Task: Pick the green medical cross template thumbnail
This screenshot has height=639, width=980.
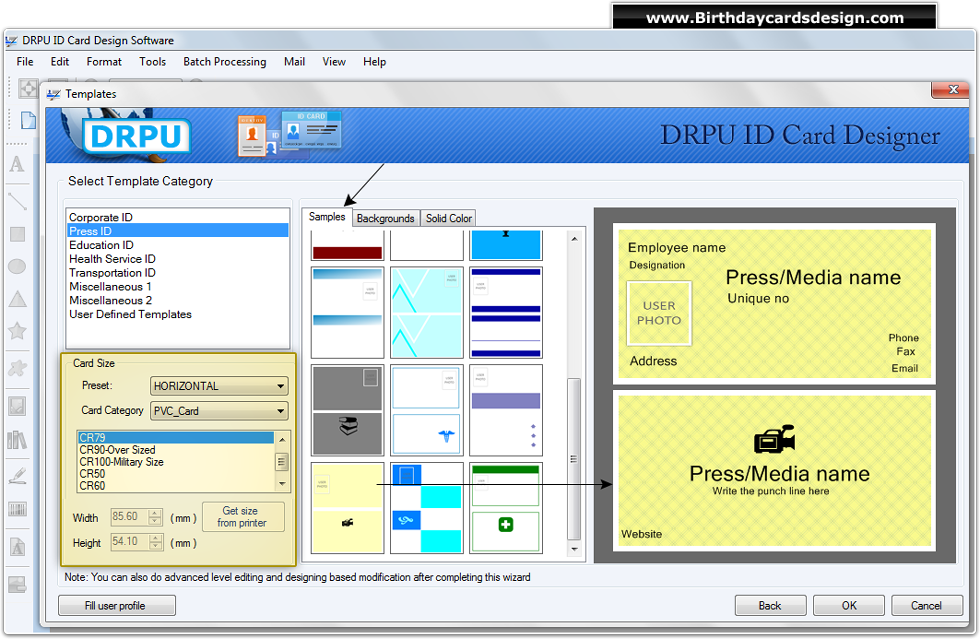Action: (x=506, y=508)
